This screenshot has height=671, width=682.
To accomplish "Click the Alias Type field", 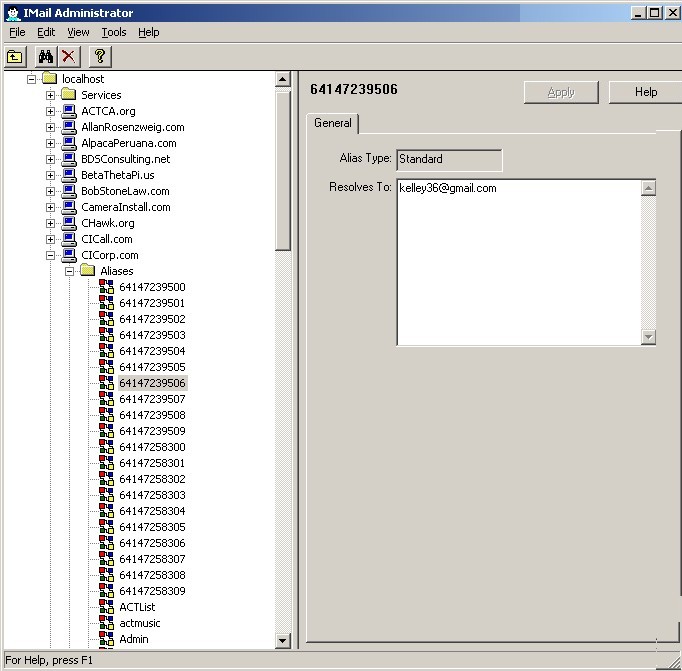I will 449,160.
